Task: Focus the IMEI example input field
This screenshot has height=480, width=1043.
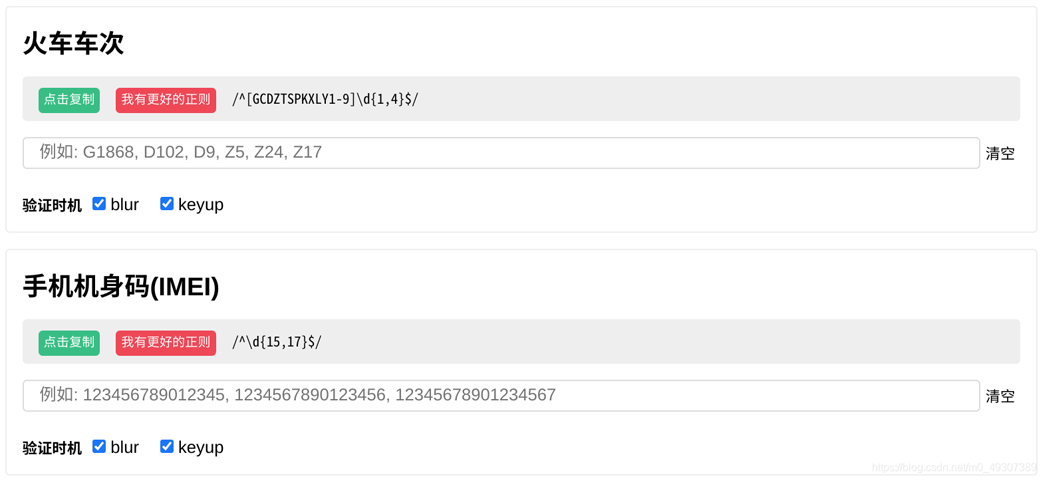Action: pos(500,396)
